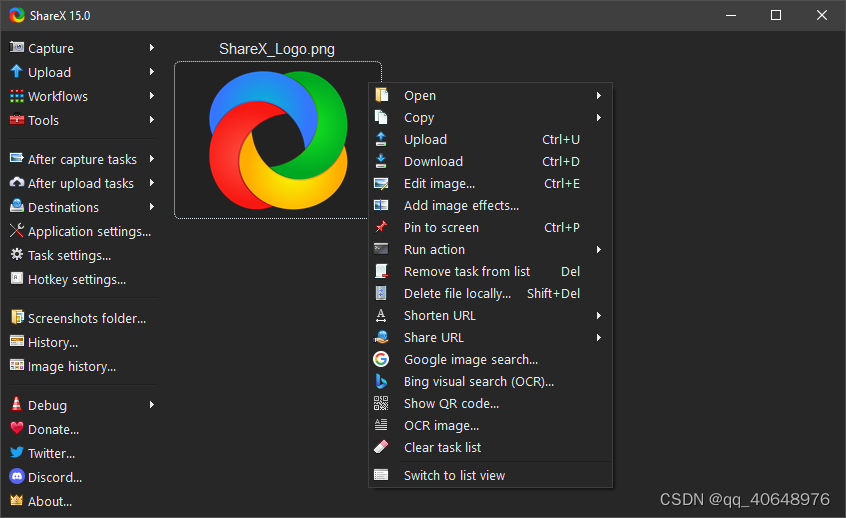The height and width of the screenshot is (518, 846).
Task: Click the Upload arrow icon in sidebar
Action: [17, 72]
